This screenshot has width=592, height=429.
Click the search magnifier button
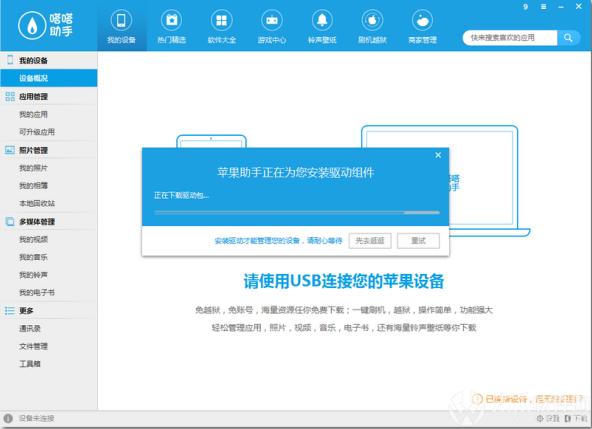(568, 38)
